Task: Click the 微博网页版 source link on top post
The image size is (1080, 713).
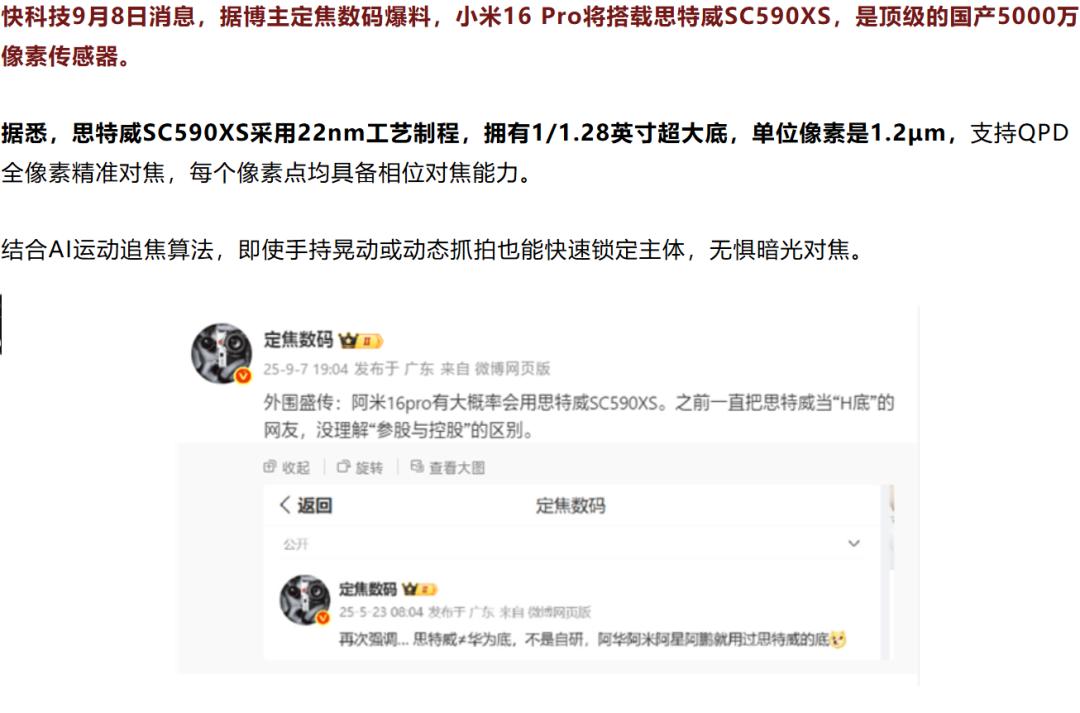Action: [x=512, y=369]
